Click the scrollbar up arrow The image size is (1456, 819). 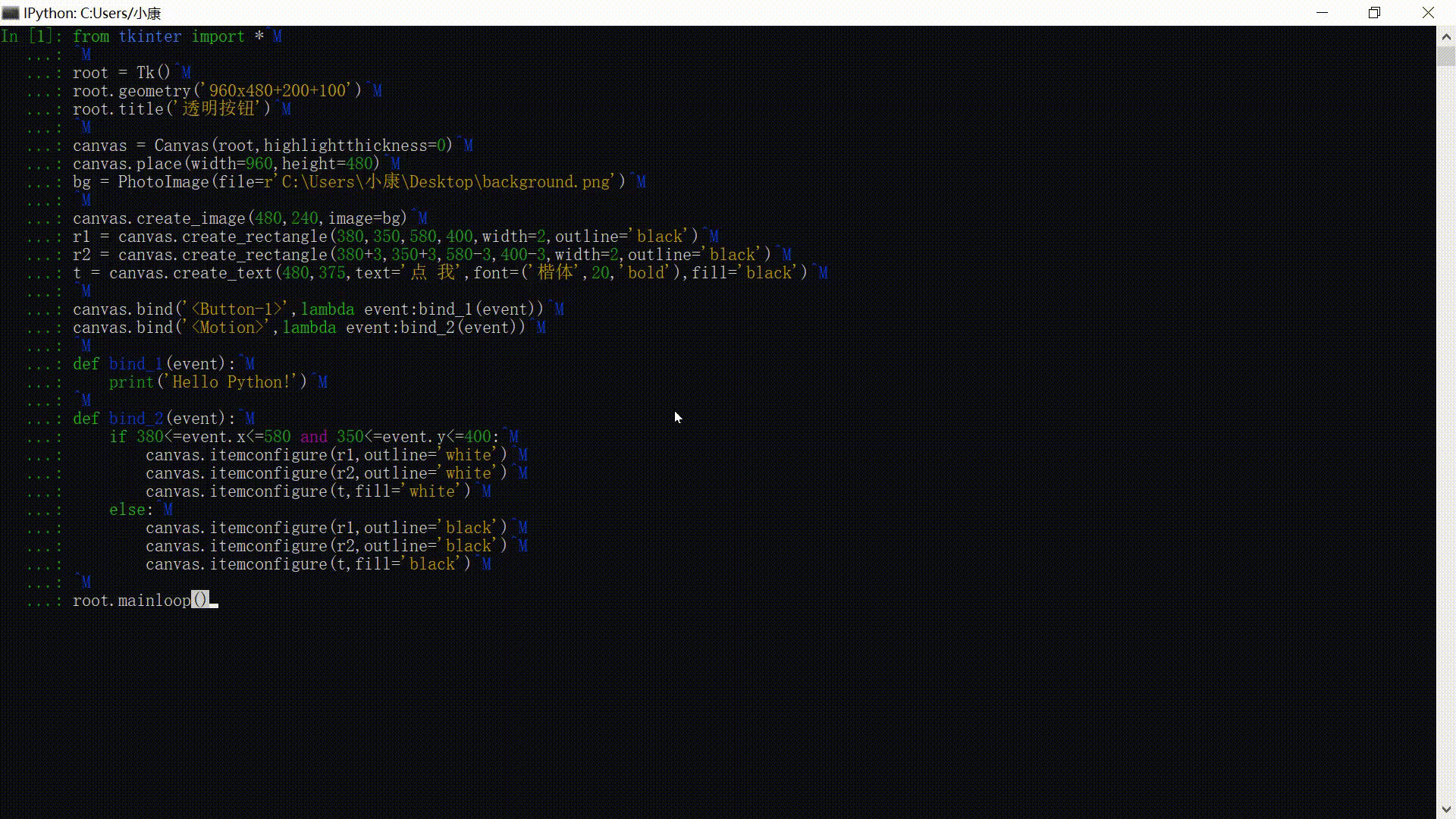1446,36
